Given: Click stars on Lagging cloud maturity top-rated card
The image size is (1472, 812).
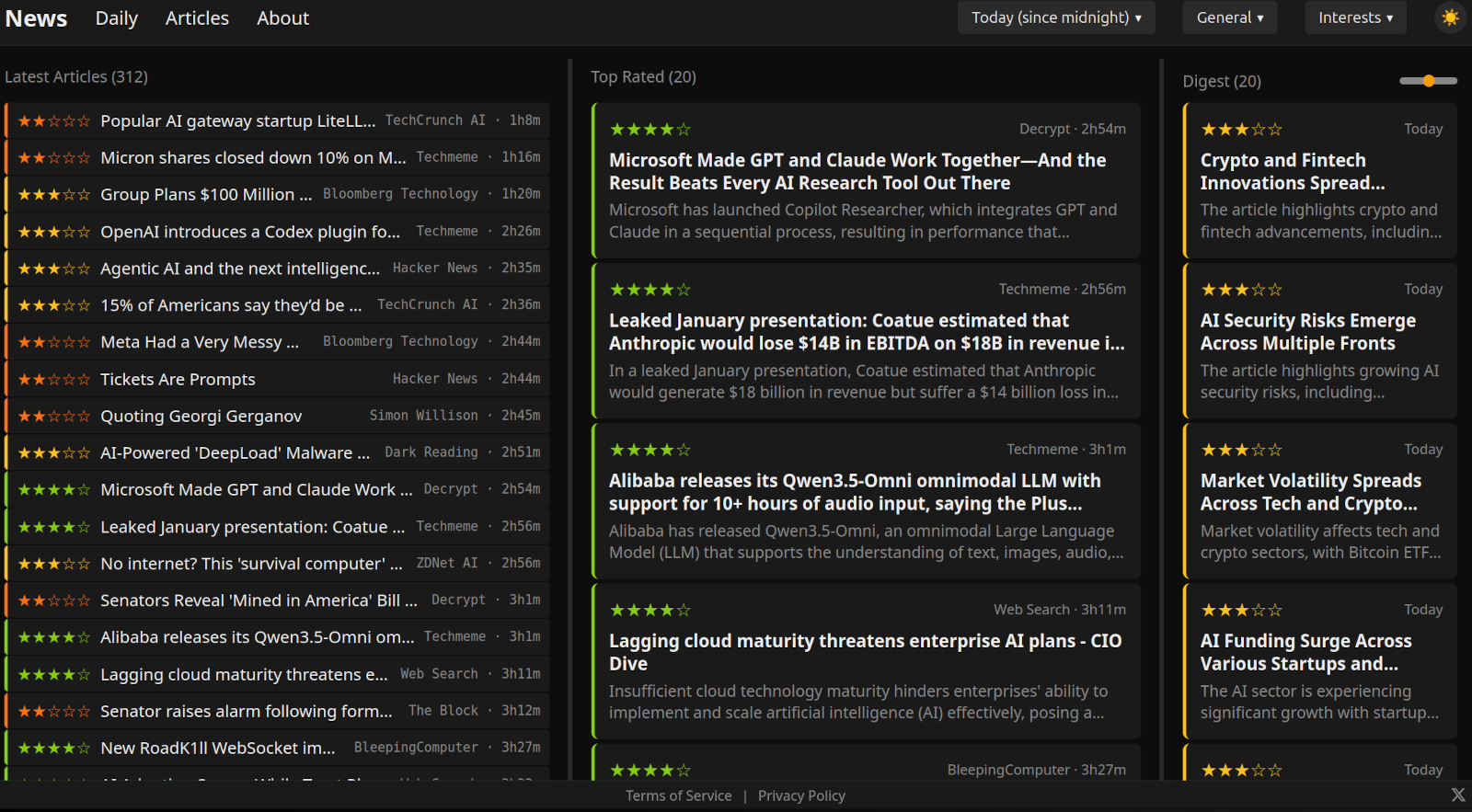Looking at the screenshot, I should [650, 611].
